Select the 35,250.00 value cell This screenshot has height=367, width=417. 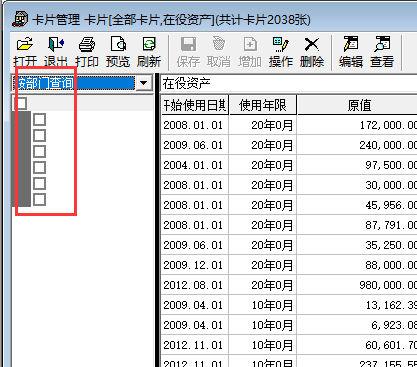357,245
